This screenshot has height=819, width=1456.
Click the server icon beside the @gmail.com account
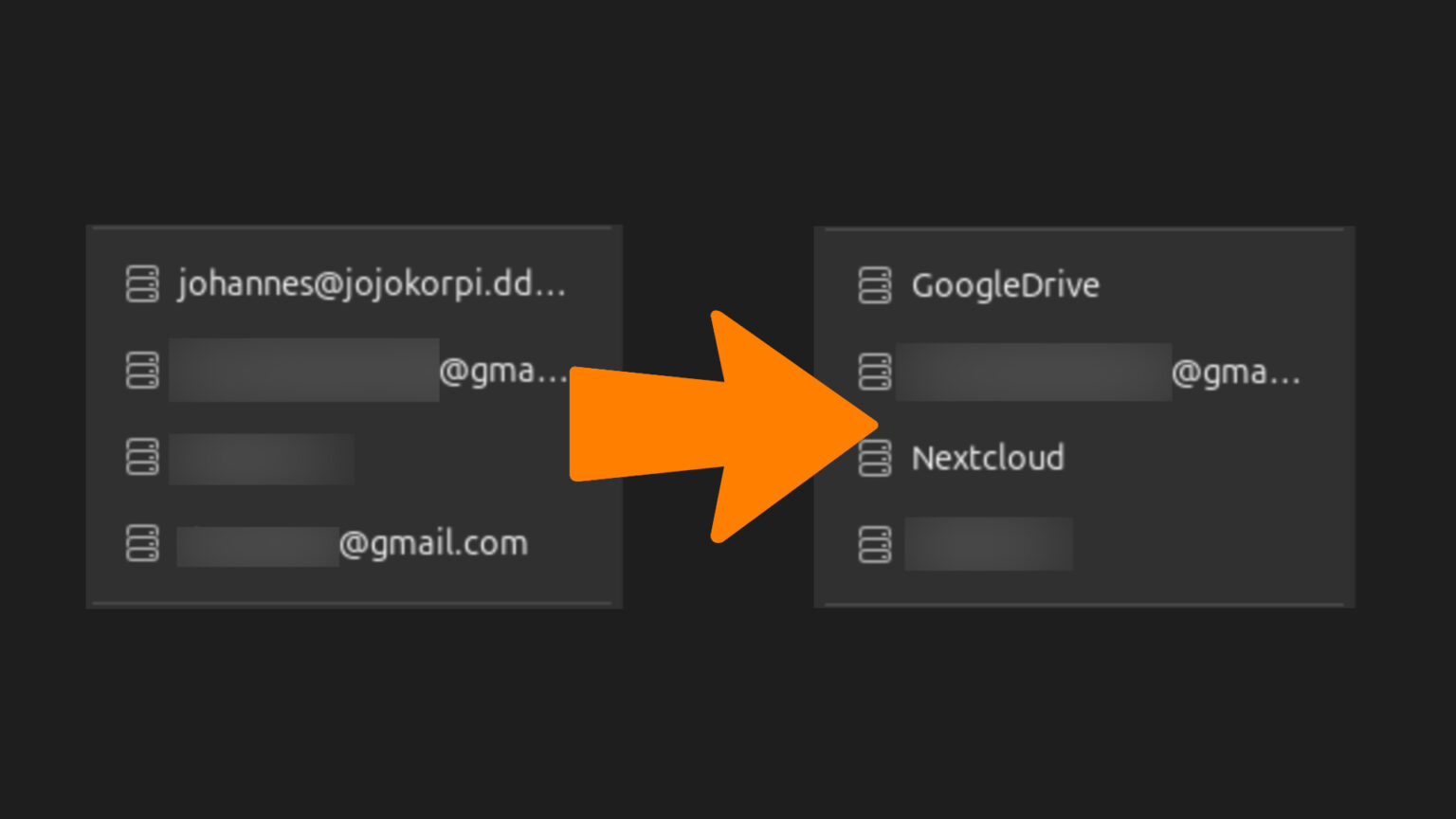(141, 543)
